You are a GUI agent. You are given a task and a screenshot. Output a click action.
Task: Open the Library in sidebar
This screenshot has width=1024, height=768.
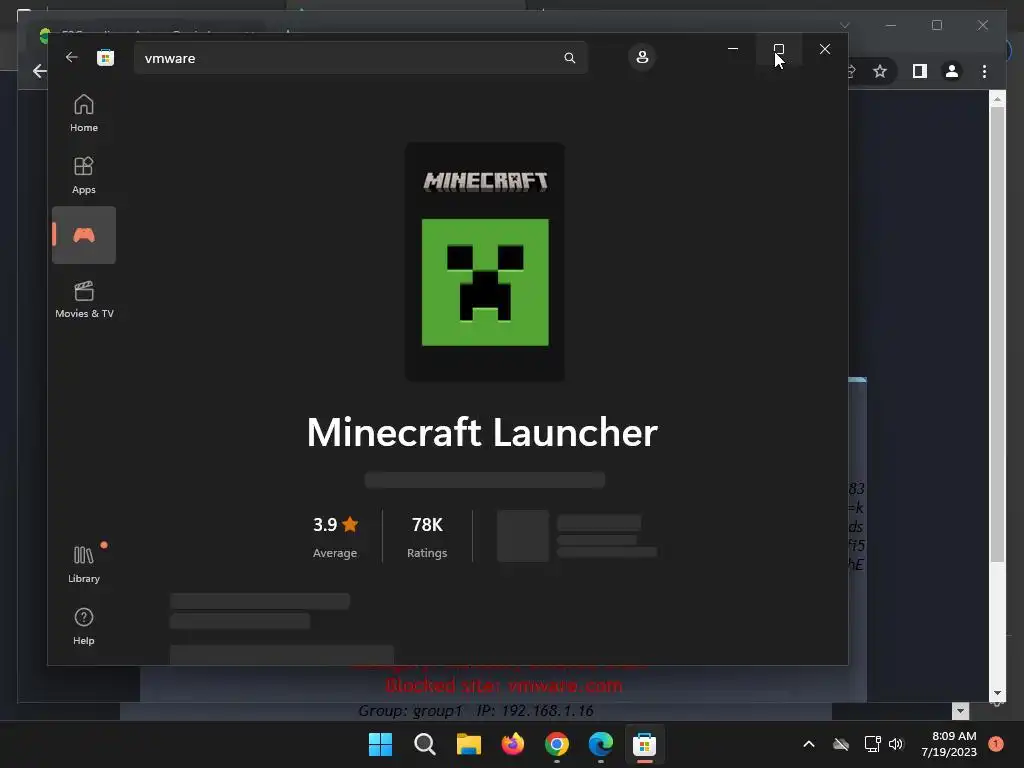coord(84,564)
